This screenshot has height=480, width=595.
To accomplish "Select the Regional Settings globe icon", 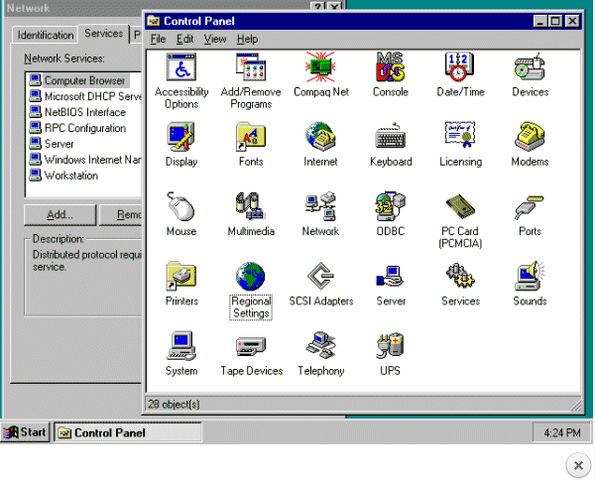I will (x=251, y=276).
